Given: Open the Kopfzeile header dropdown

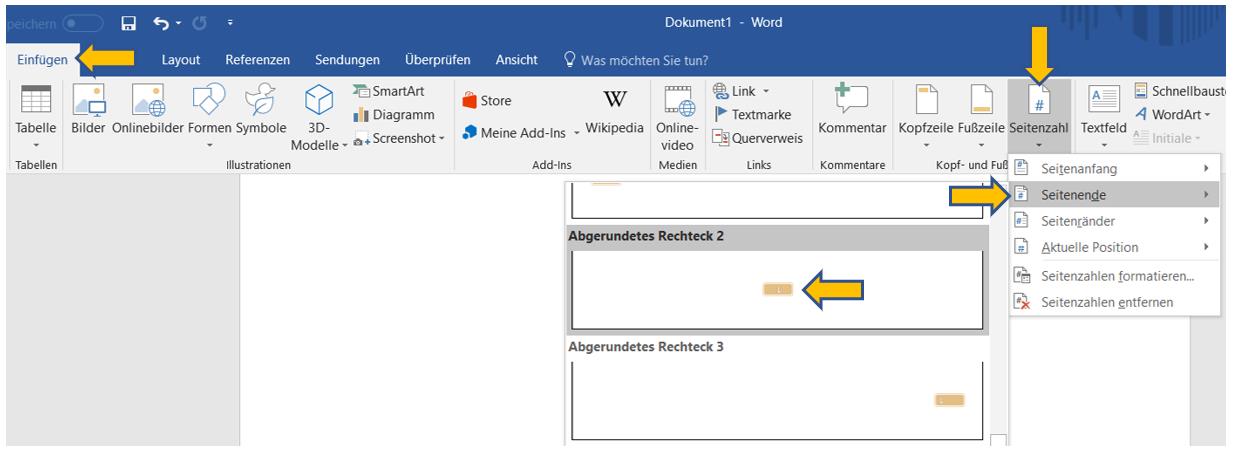Looking at the screenshot, I should point(927,112).
